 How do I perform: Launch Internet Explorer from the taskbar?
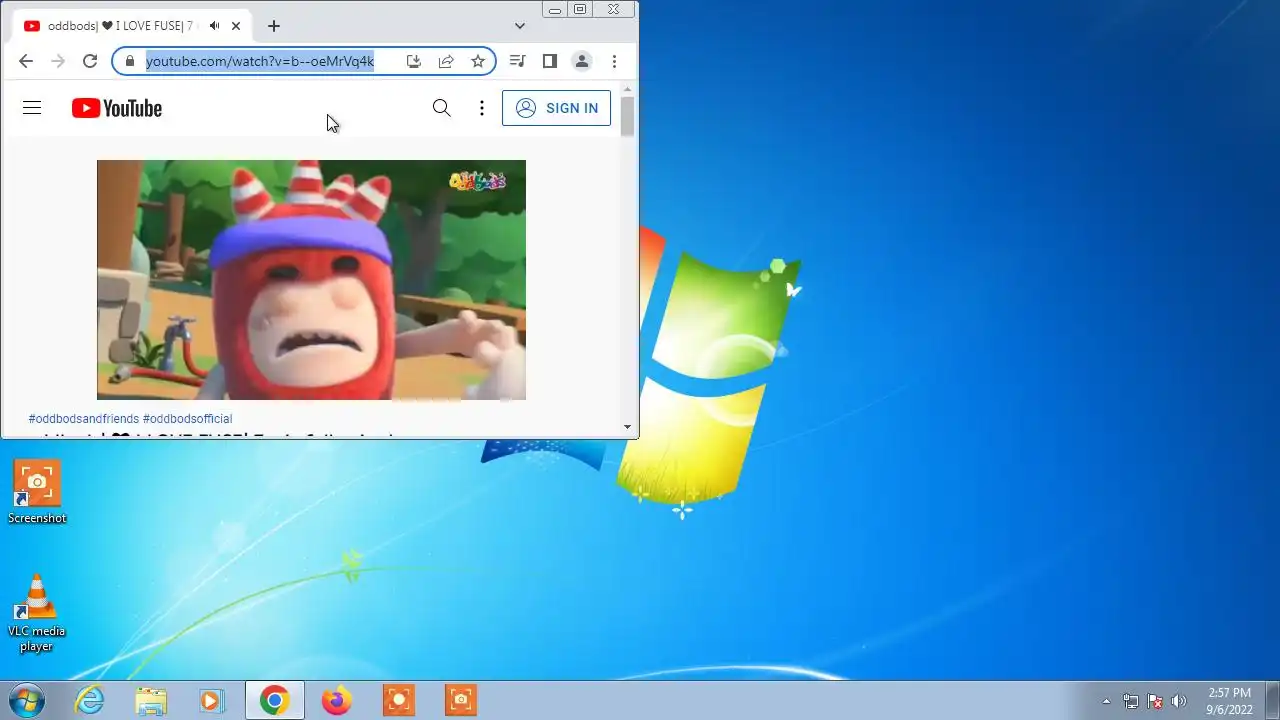(90, 700)
